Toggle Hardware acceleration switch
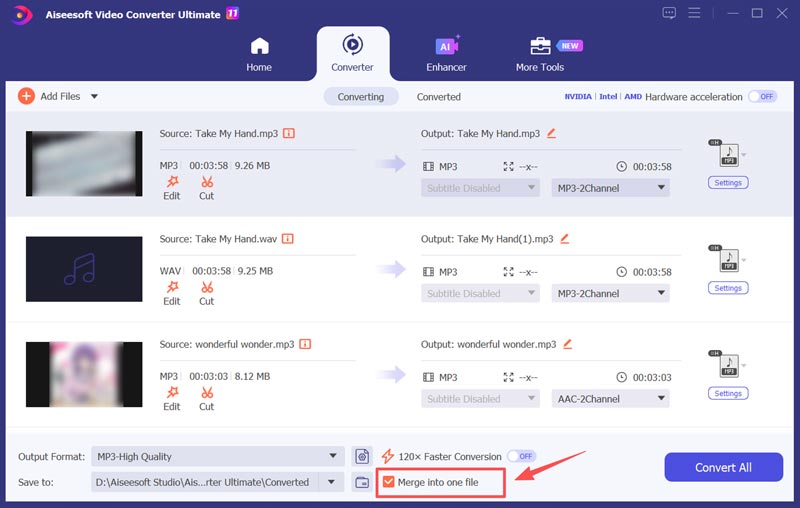The image size is (800, 508). (x=762, y=96)
